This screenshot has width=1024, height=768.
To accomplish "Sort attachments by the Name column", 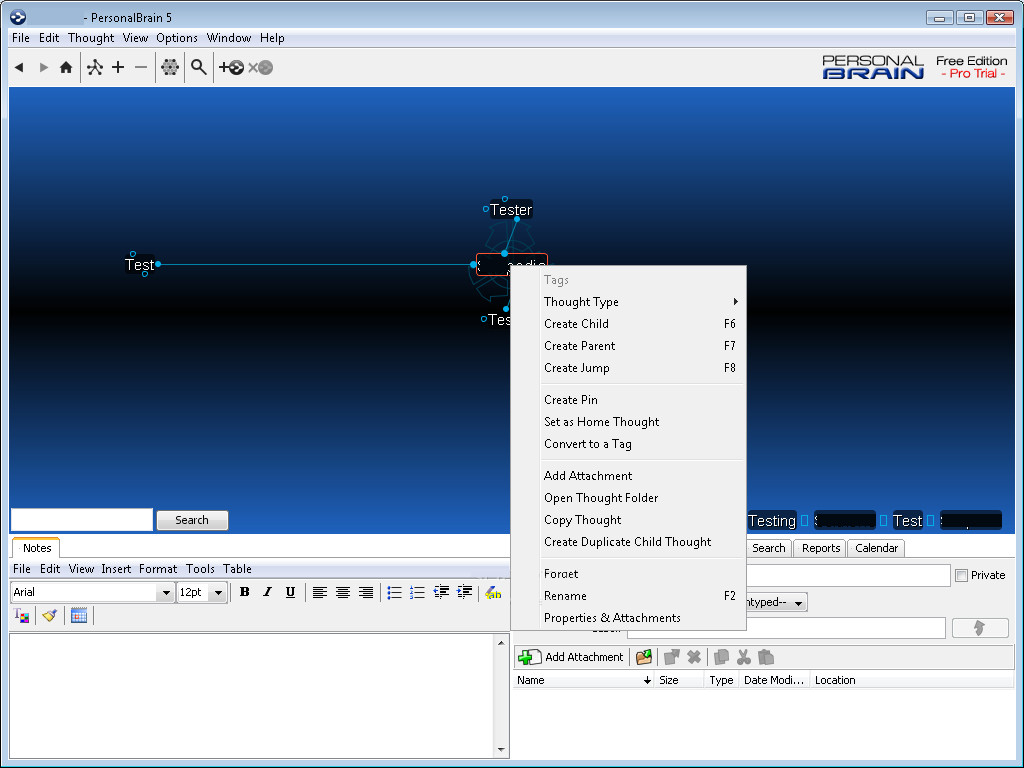I will (583, 680).
